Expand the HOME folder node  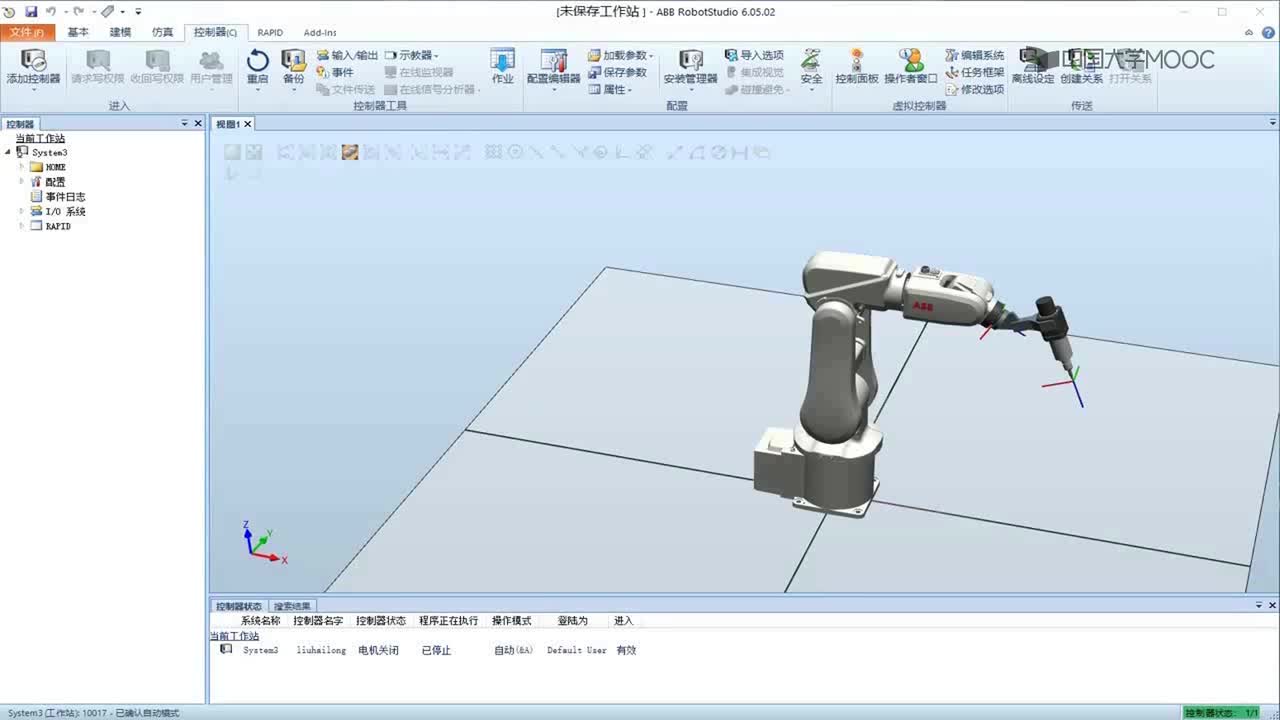tap(21, 167)
